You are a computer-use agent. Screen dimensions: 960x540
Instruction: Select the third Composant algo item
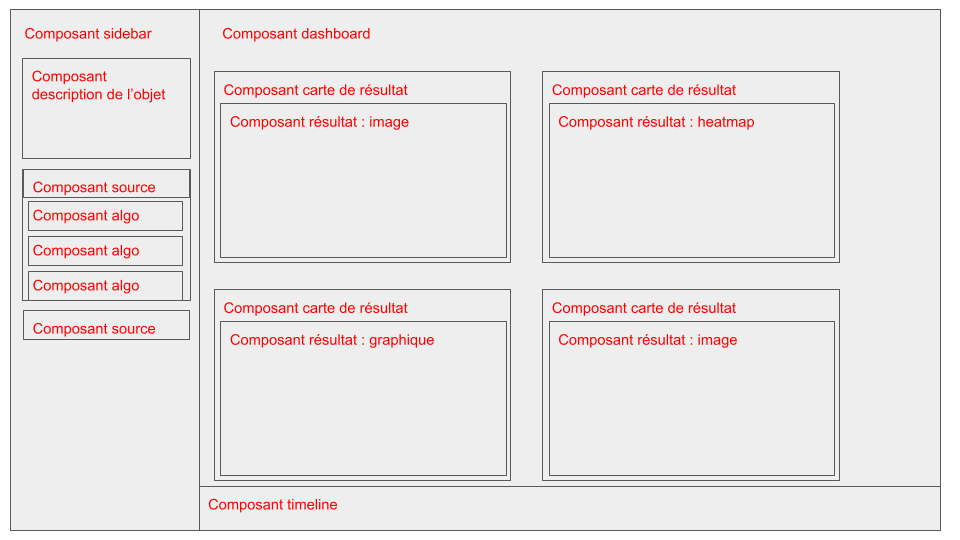pos(105,286)
